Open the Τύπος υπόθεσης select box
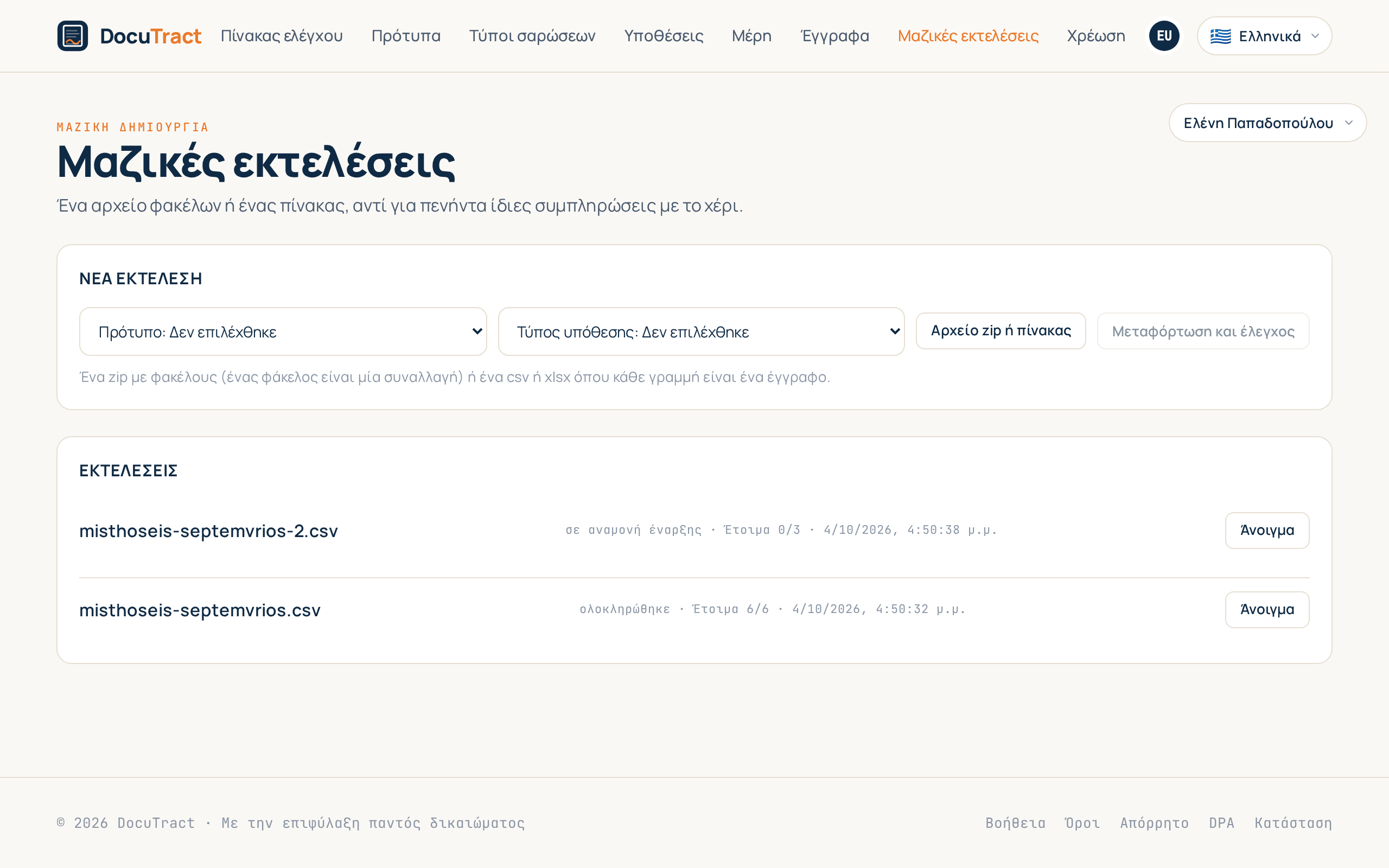 coord(702,331)
